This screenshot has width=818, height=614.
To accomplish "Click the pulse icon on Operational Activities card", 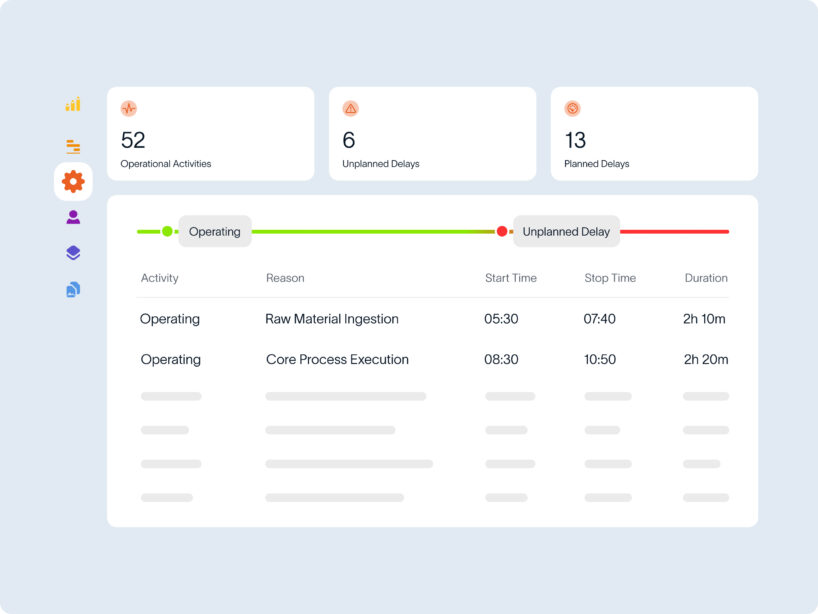I will point(129,108).
